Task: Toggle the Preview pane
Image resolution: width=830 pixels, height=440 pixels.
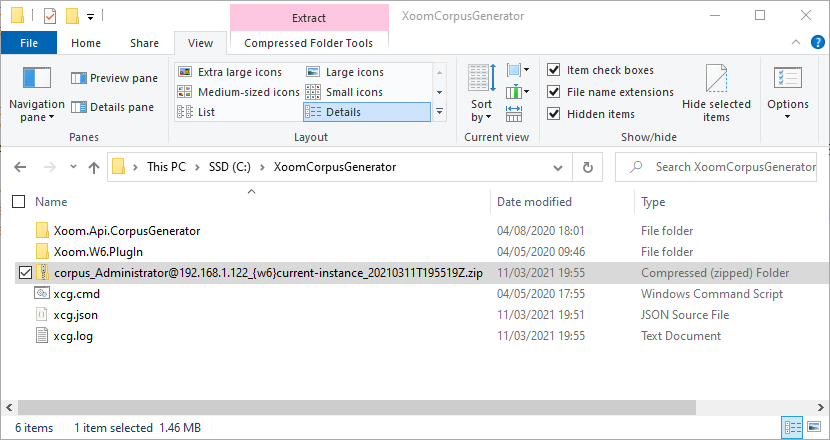Action: [114, 78]
